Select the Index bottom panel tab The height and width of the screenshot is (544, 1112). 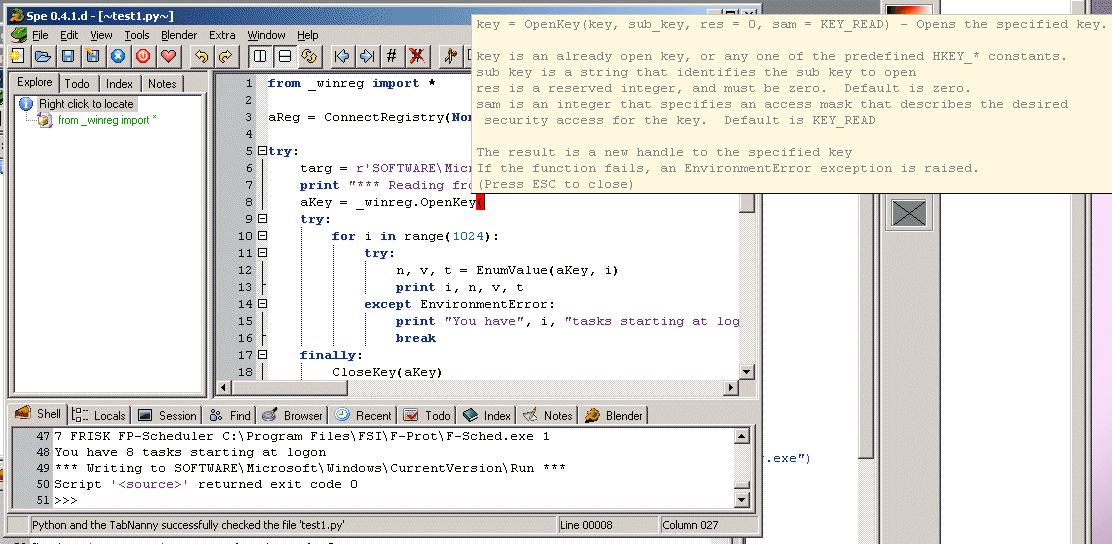(x=487, y=416)
